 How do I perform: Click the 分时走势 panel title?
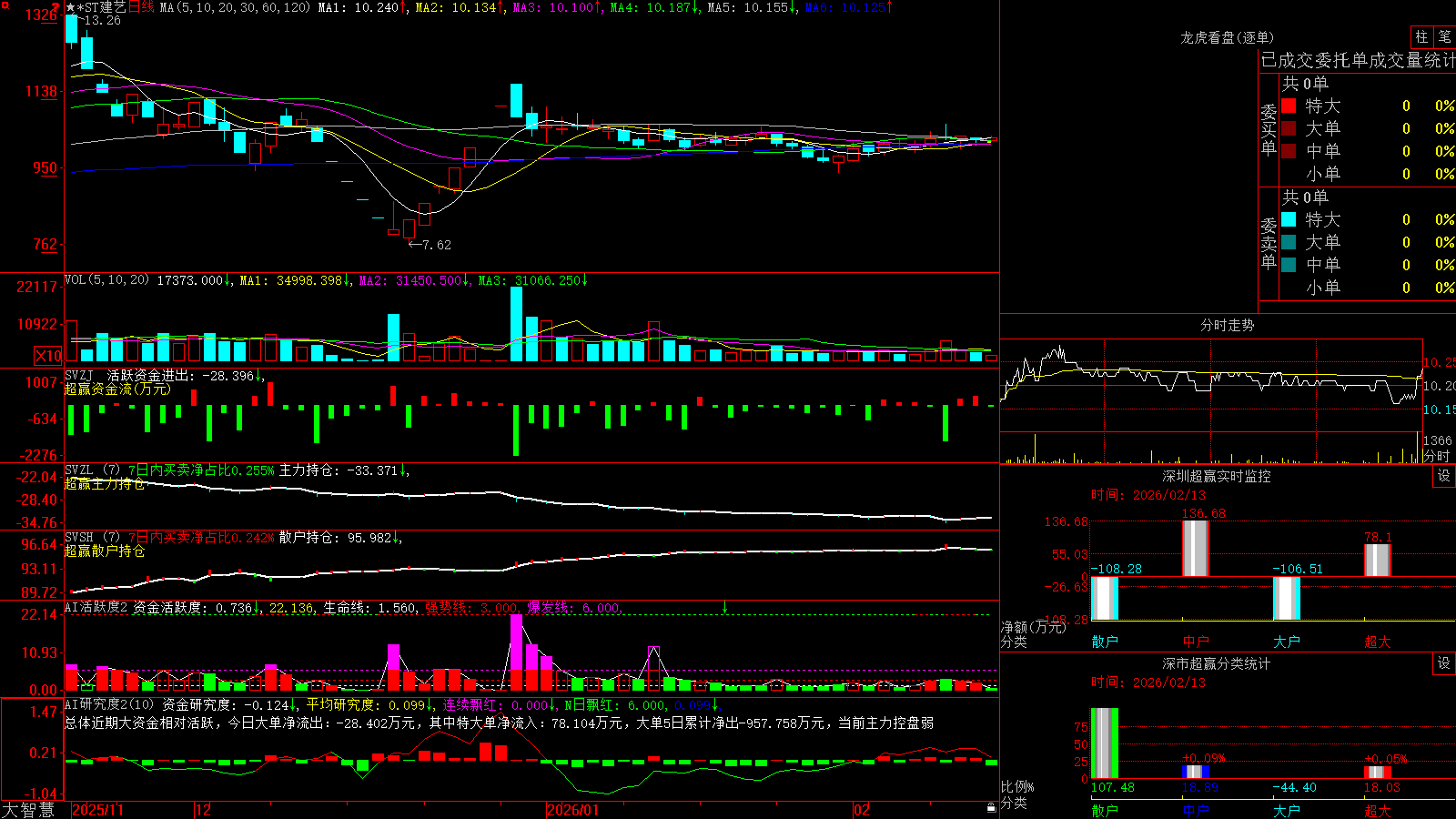[x=1227, y=325]
